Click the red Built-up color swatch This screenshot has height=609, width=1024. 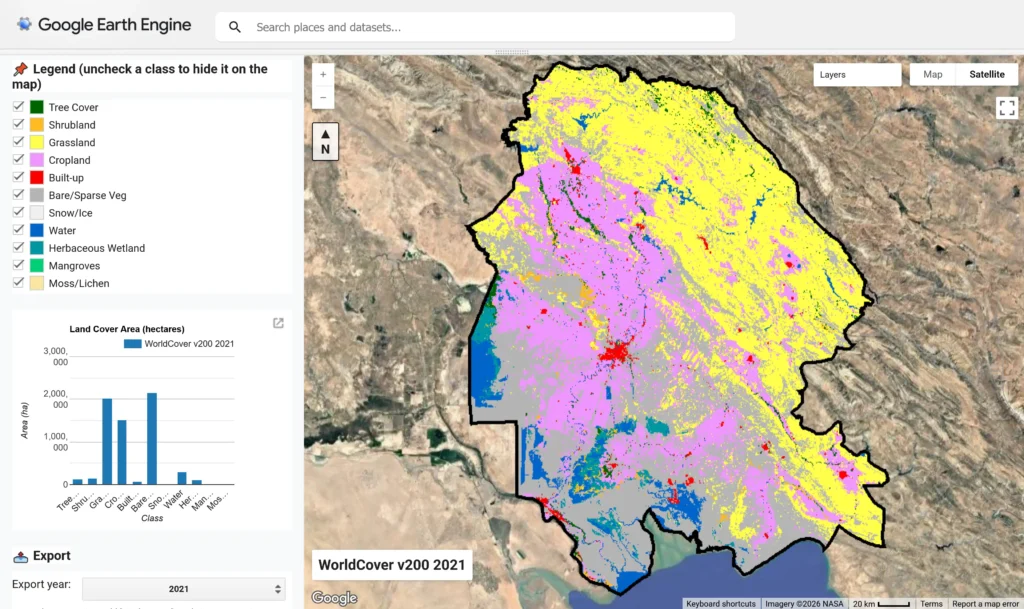pos(37,178)
